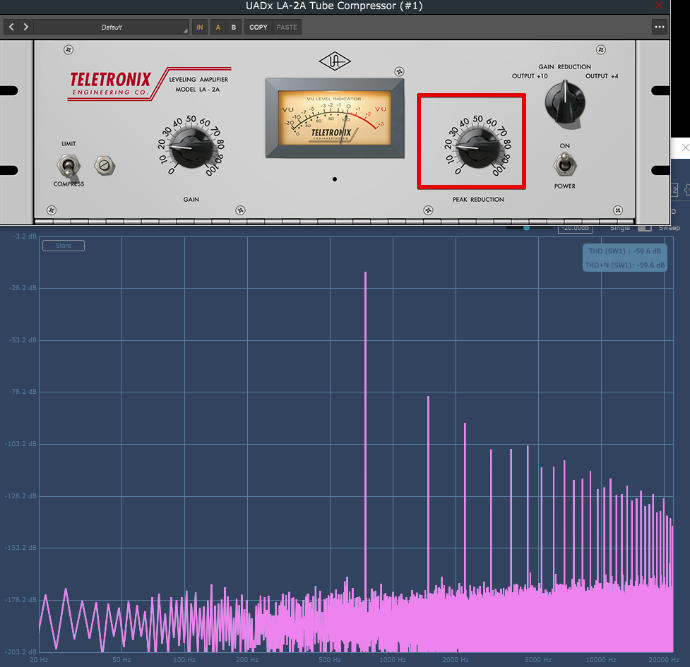
Task: Click the VU level indicator meter
Action: 334,118
